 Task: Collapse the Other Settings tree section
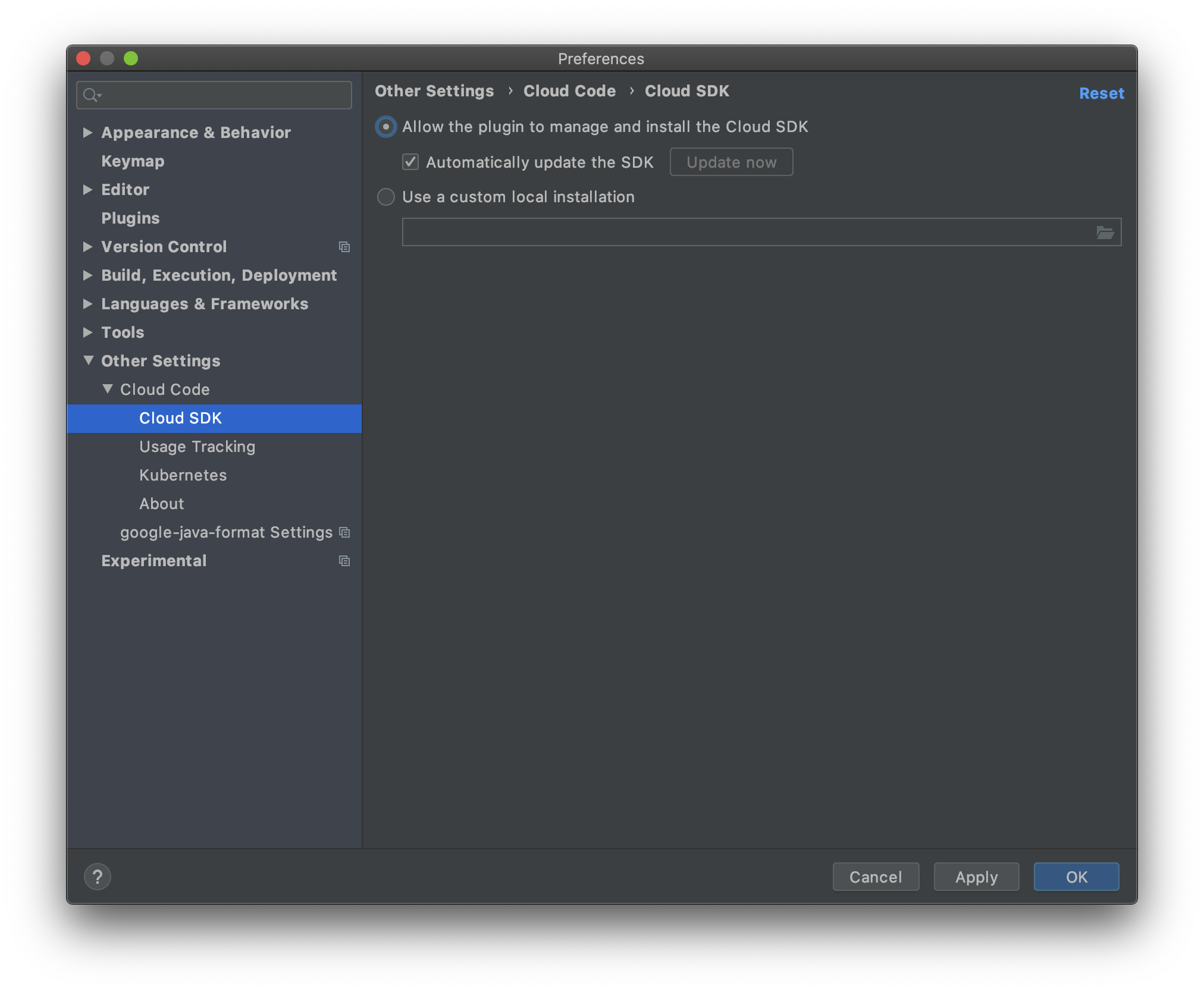click(88, 360)
